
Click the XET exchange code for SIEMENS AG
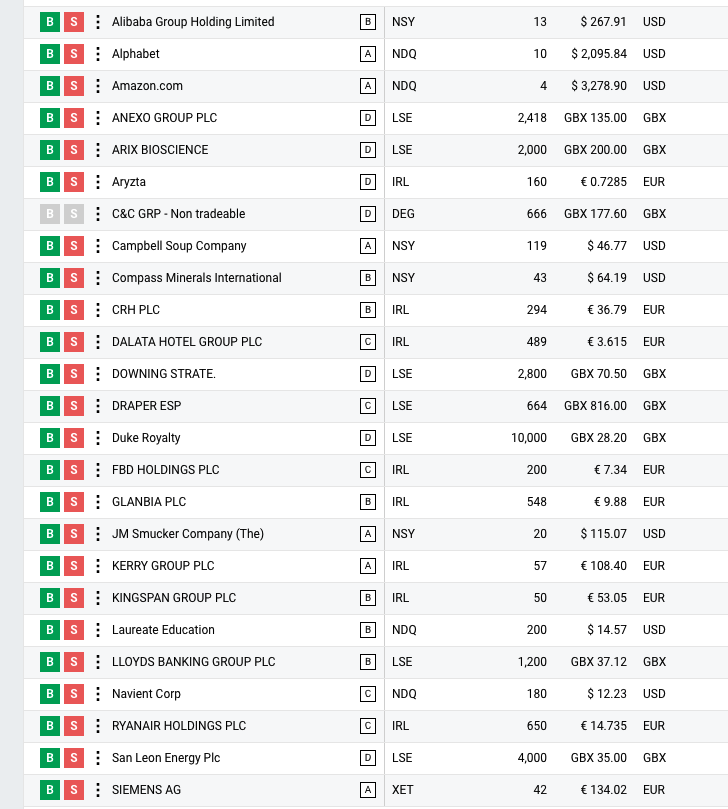click(402, 789)
